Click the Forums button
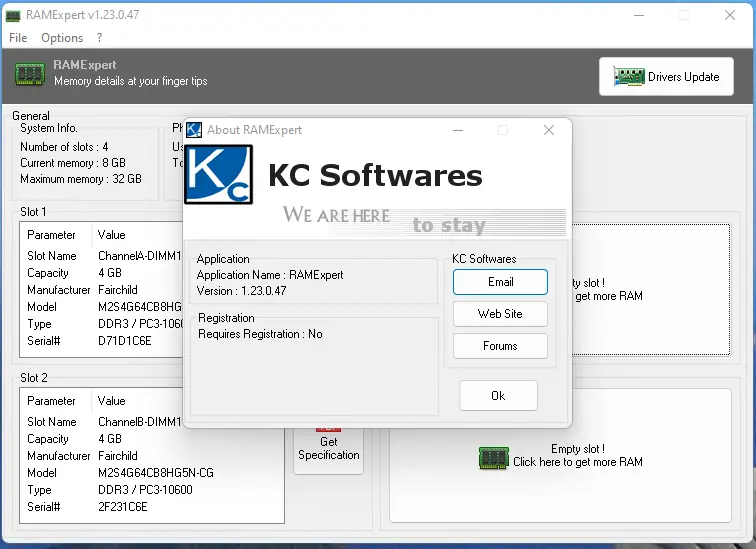 click(x=500, y=346)
